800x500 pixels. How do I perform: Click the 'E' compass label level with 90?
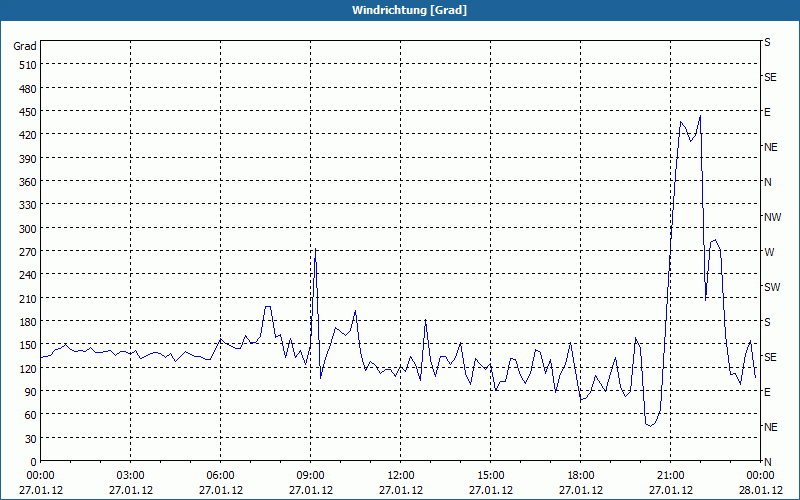click(x=767, y=392)
